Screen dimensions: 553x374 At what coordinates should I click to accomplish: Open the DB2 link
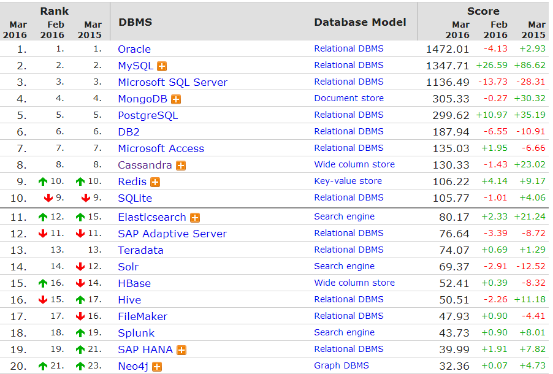pos(129,132)
